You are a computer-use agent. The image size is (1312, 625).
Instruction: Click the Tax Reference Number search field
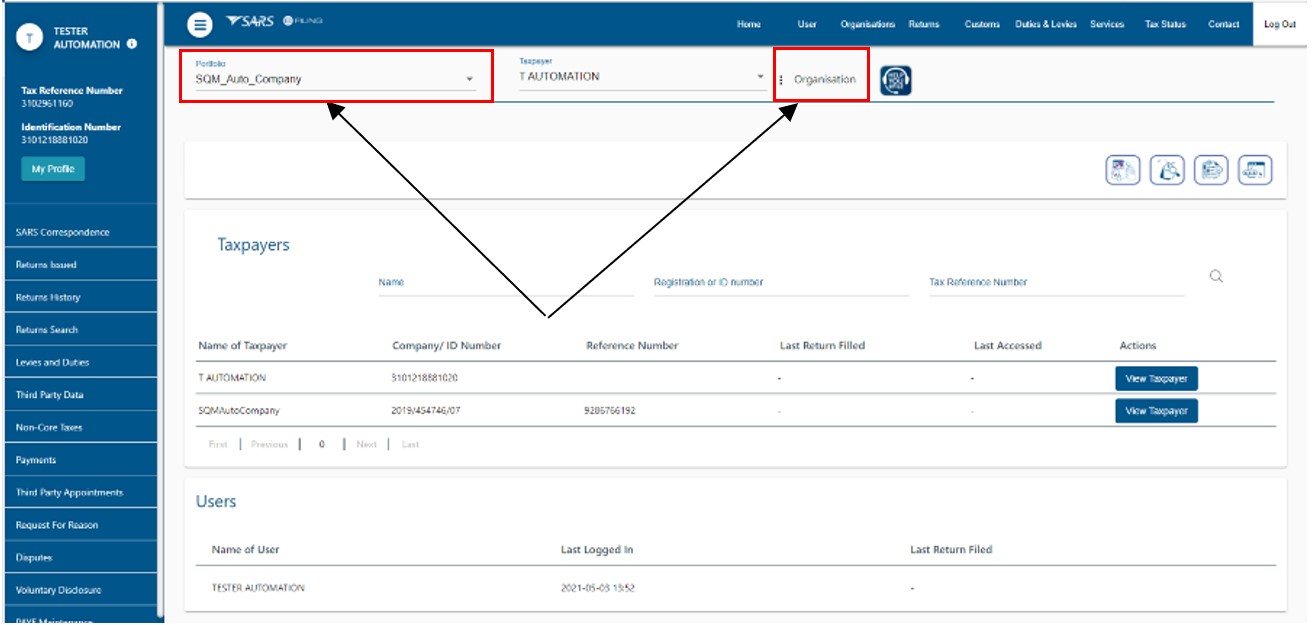(1056, 283)
